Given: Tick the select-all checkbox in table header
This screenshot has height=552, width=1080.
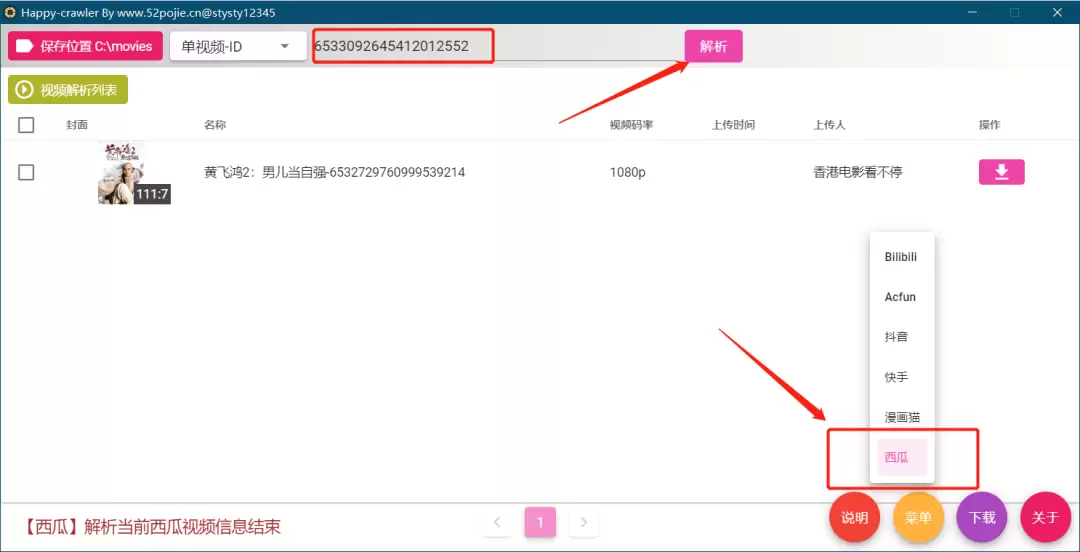Looking at the screenshot, I should (x=26, y=125).
